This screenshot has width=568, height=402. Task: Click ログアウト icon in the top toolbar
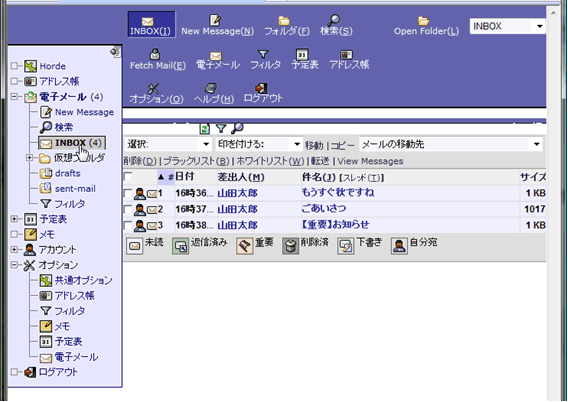coord(263,93)
